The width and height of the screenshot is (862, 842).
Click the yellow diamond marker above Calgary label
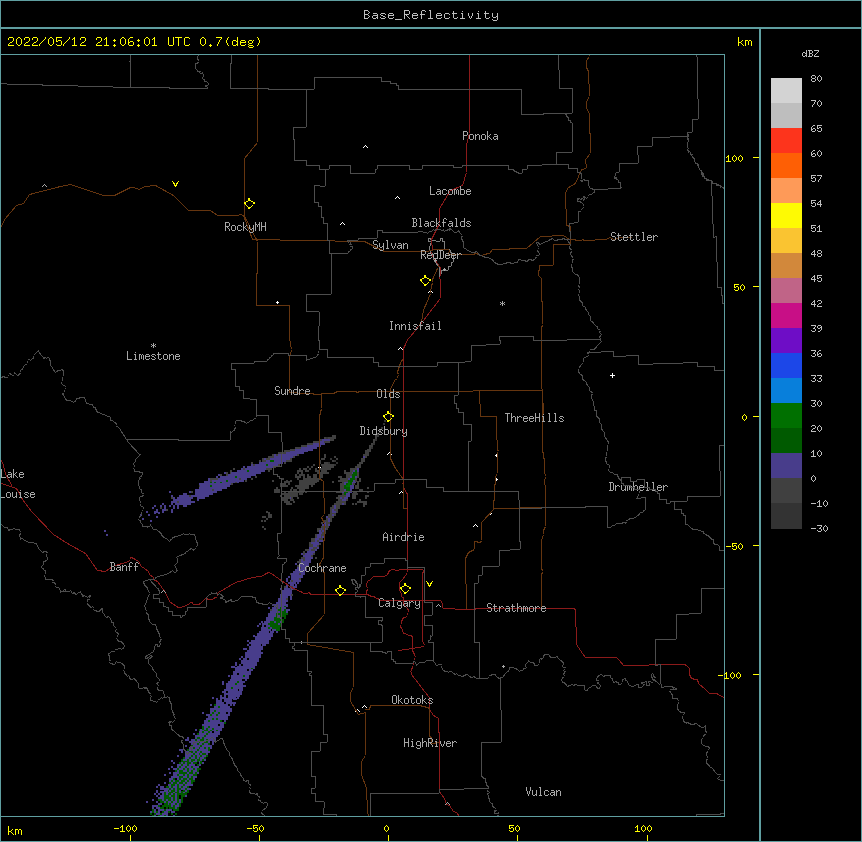pyautogui.click(x=405, y=589)
